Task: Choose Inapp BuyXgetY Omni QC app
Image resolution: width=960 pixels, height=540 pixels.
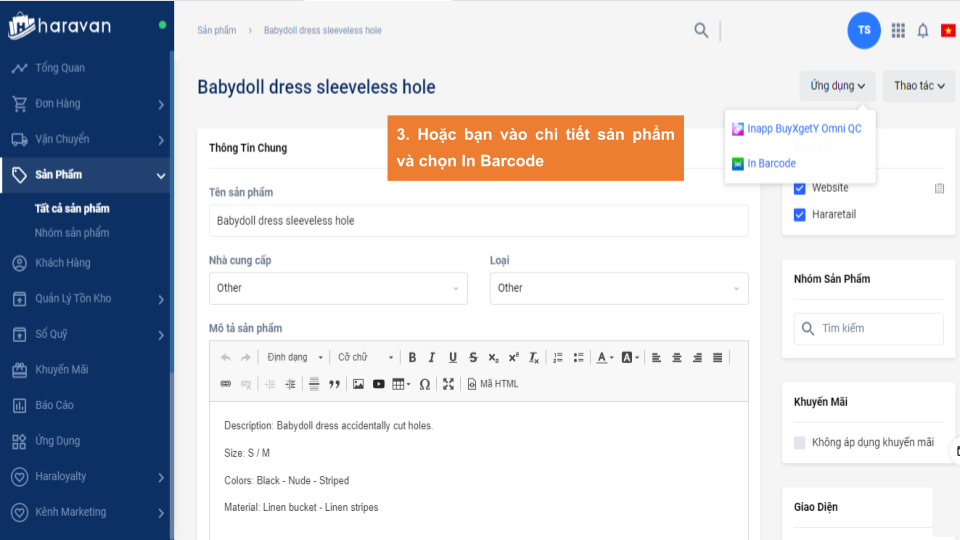Action: (803, 129)
